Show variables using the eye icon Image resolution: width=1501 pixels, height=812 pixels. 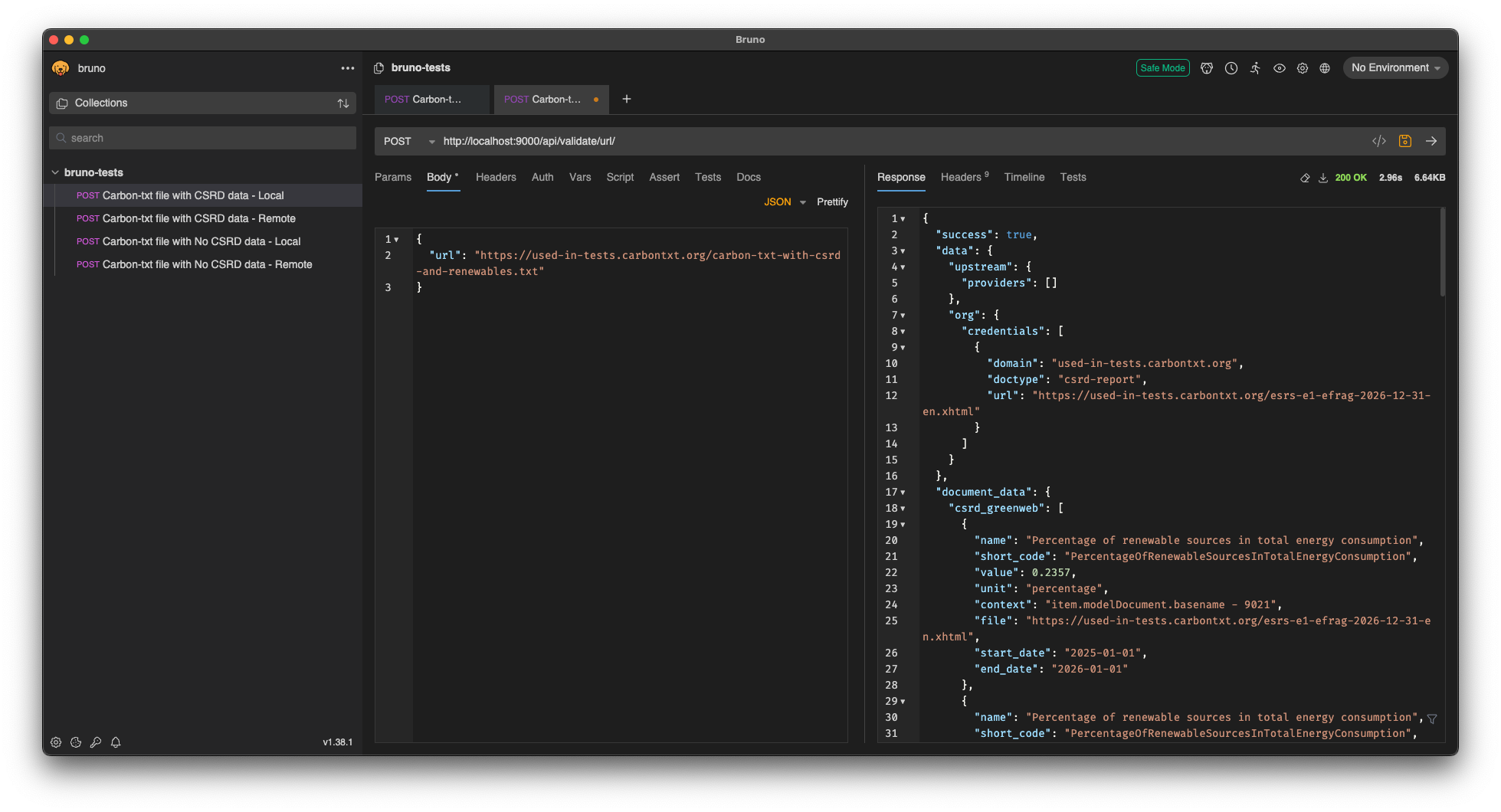[x=1280, y=68]
